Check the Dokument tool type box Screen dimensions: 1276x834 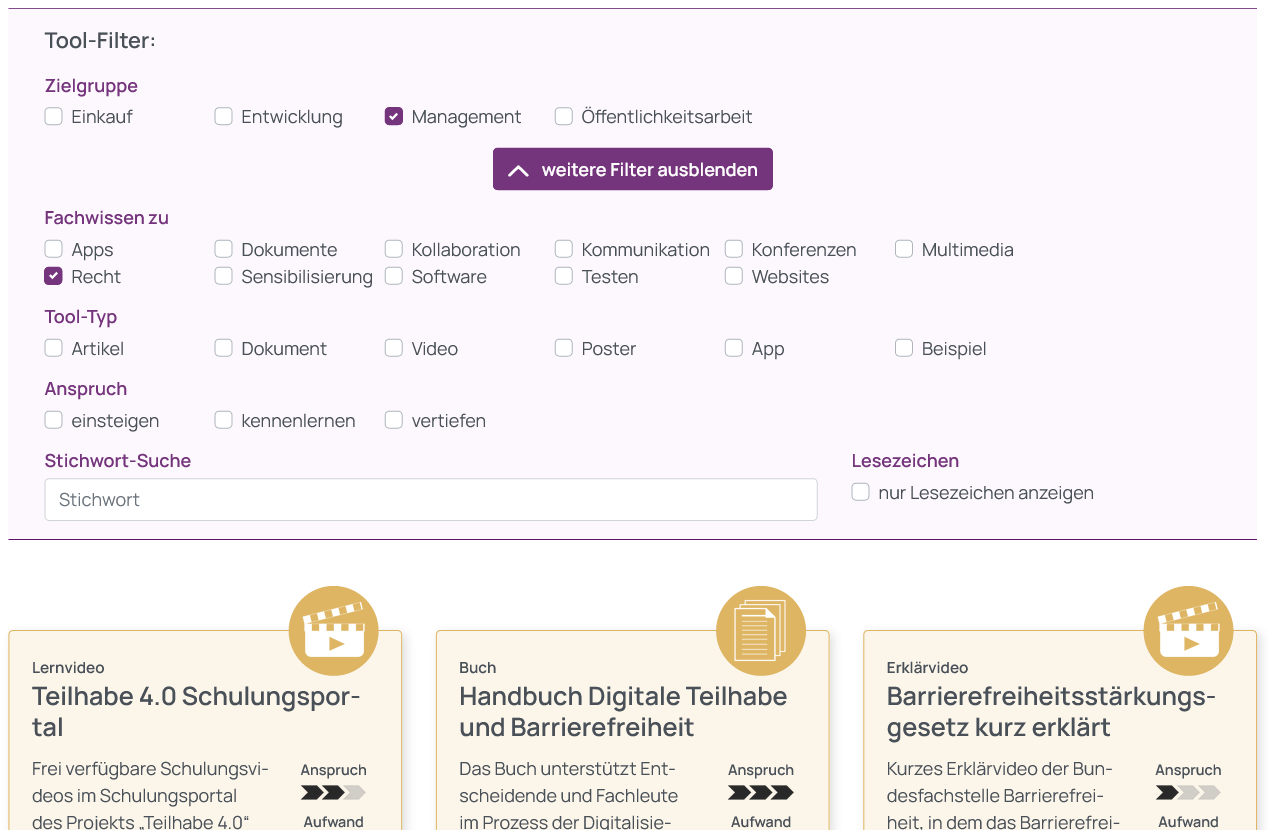[x=224, y=348]
